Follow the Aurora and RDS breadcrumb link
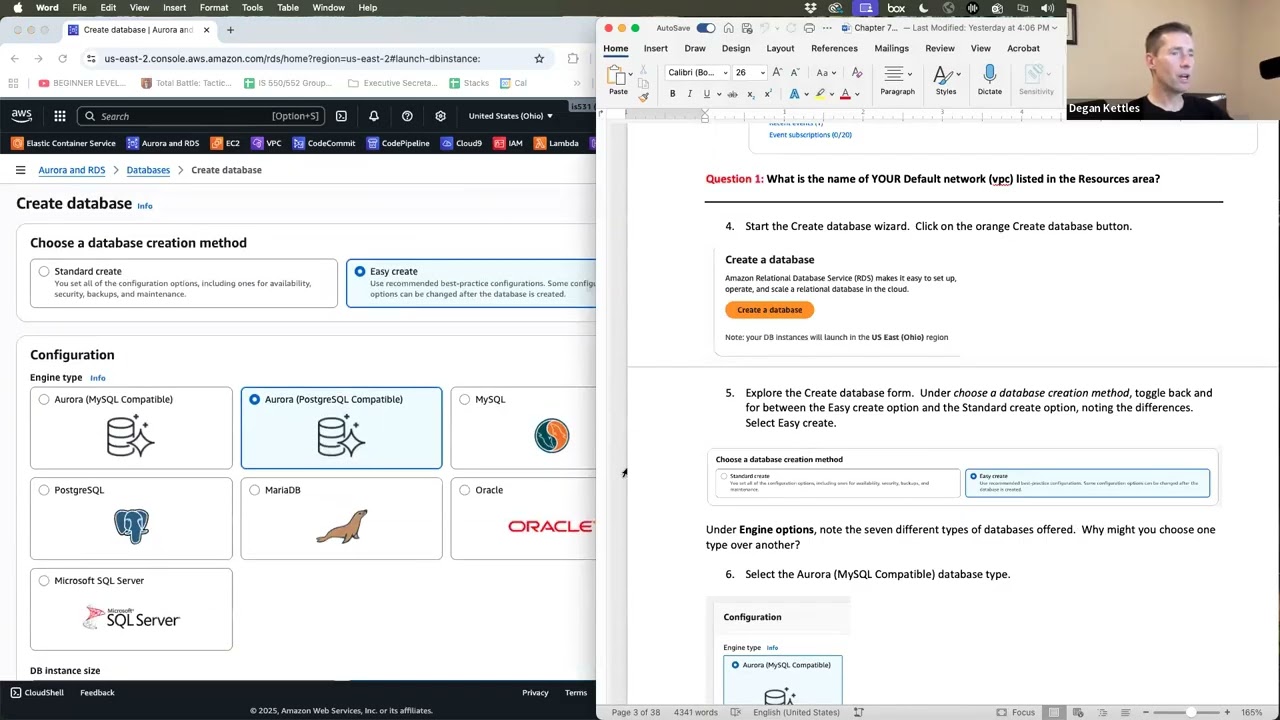Image resolution: width=1280 pixels, height=720 pixels. 71,170
